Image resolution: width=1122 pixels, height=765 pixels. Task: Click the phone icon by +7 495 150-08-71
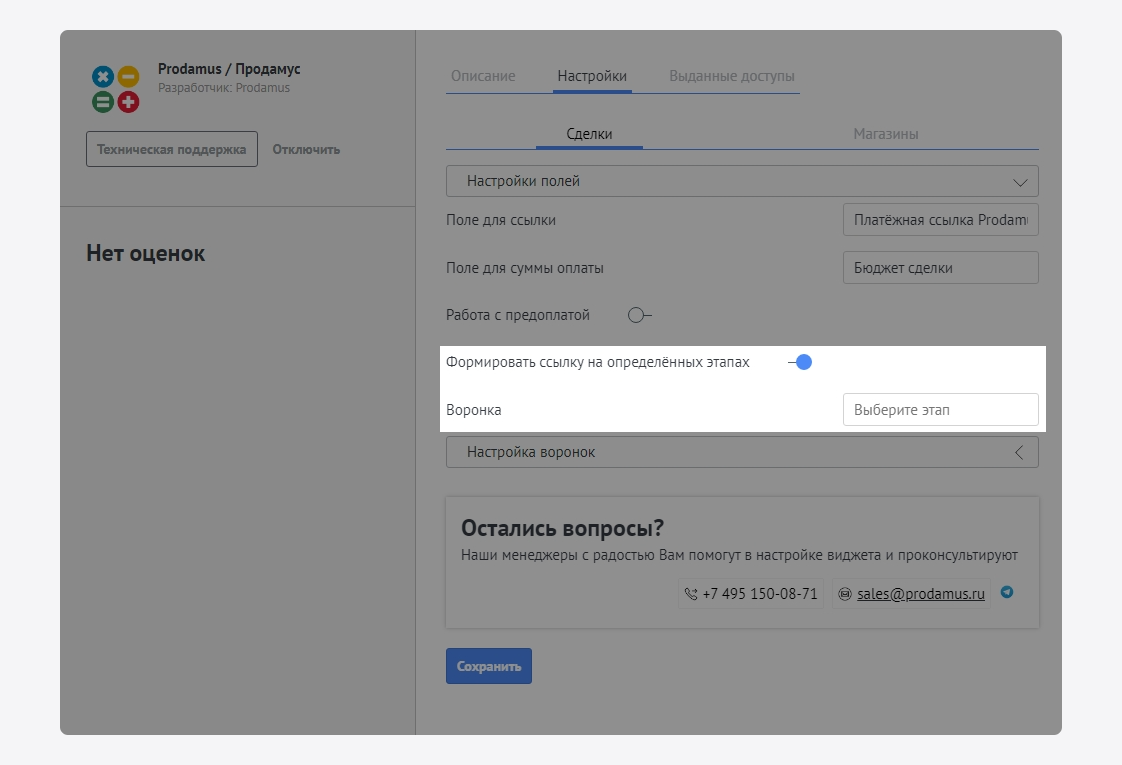691,594
